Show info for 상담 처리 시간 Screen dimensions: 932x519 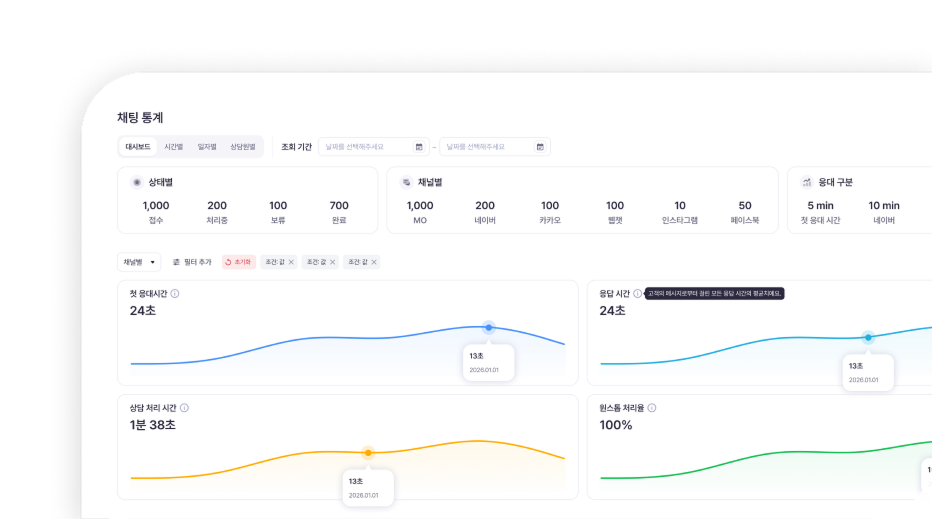tap(184, 408)
